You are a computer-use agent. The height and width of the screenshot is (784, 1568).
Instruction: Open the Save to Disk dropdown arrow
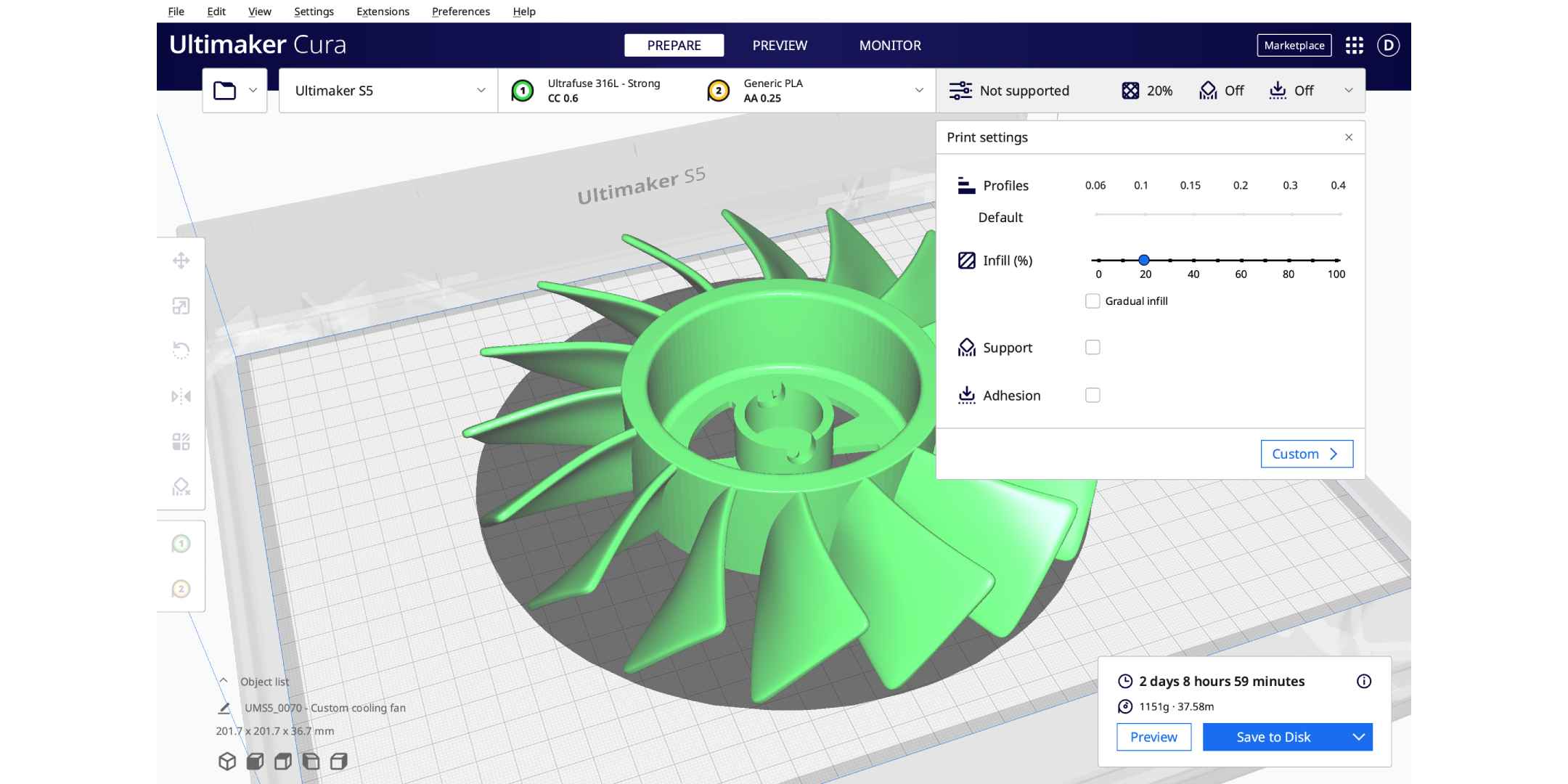tap(1358, 737)
